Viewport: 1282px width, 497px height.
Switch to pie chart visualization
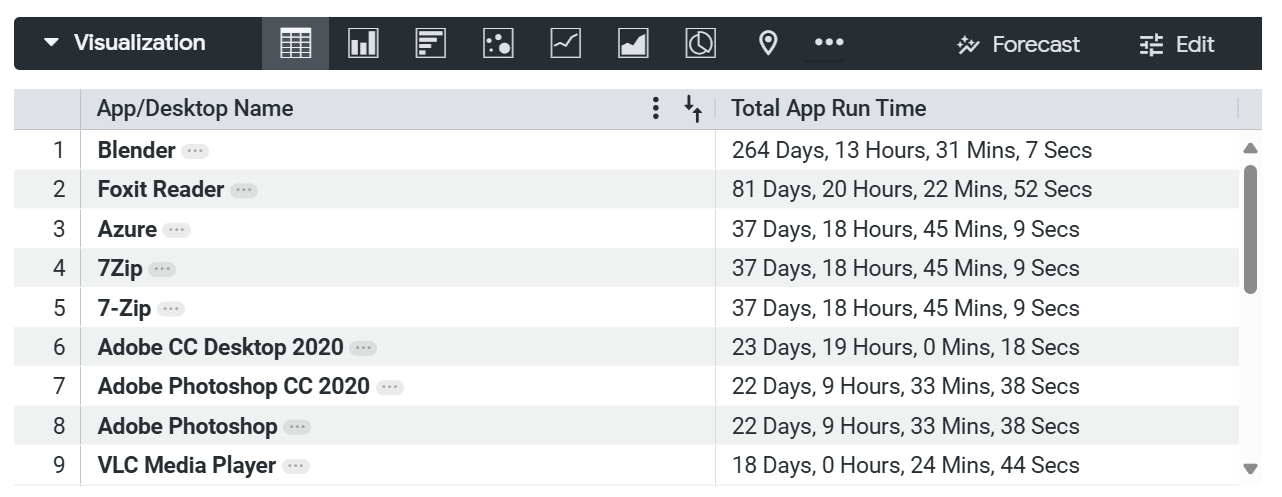pos(701,44)
